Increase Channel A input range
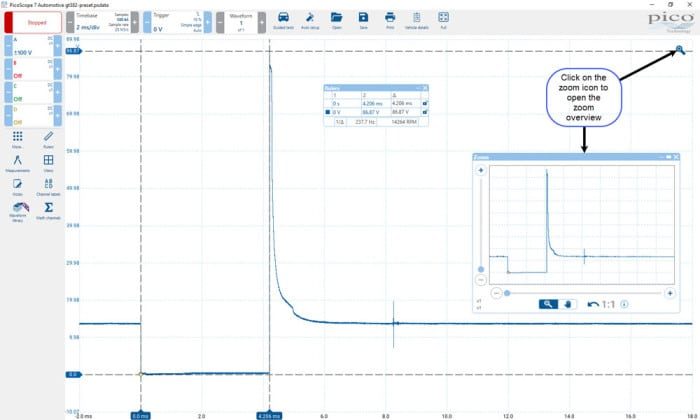 (x=58, y=46)
